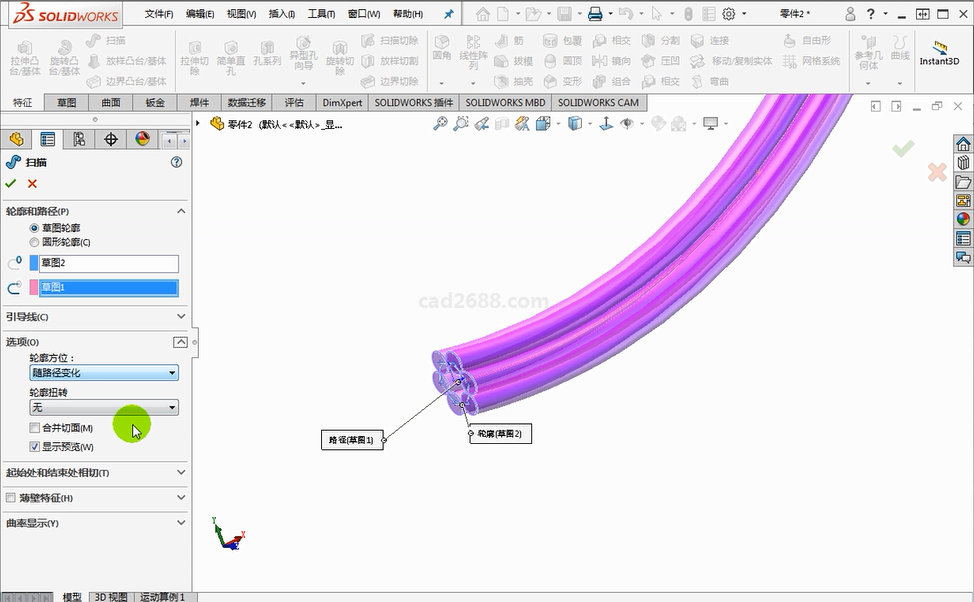Open the 轮廓方位 dropdown
The height and width of the screenshot is (602, 974).
coord(104,373)
